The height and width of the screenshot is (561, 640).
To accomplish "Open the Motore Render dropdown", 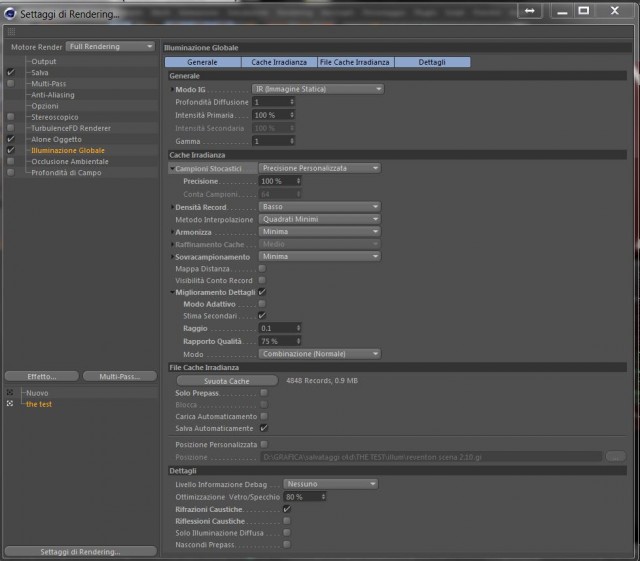I will [x=110, y=47].
